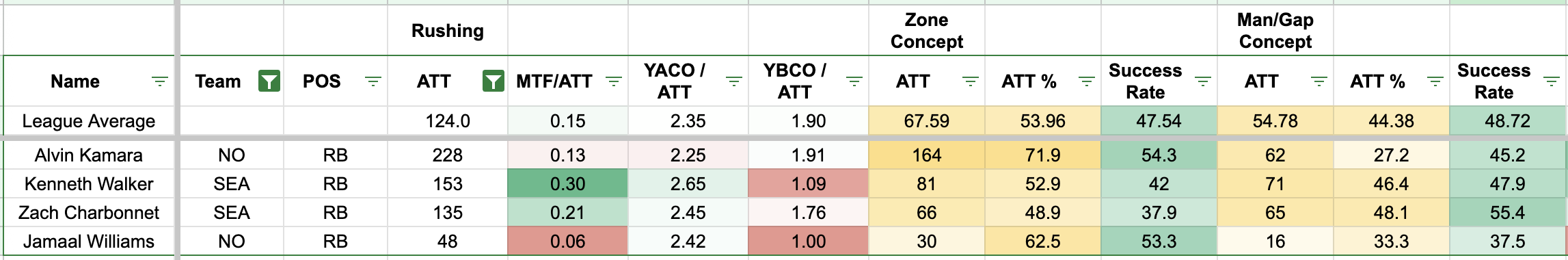Screen dimensions: 1568x260
Task: Open the YBCO / ATT filter icon
Action: 854,81
